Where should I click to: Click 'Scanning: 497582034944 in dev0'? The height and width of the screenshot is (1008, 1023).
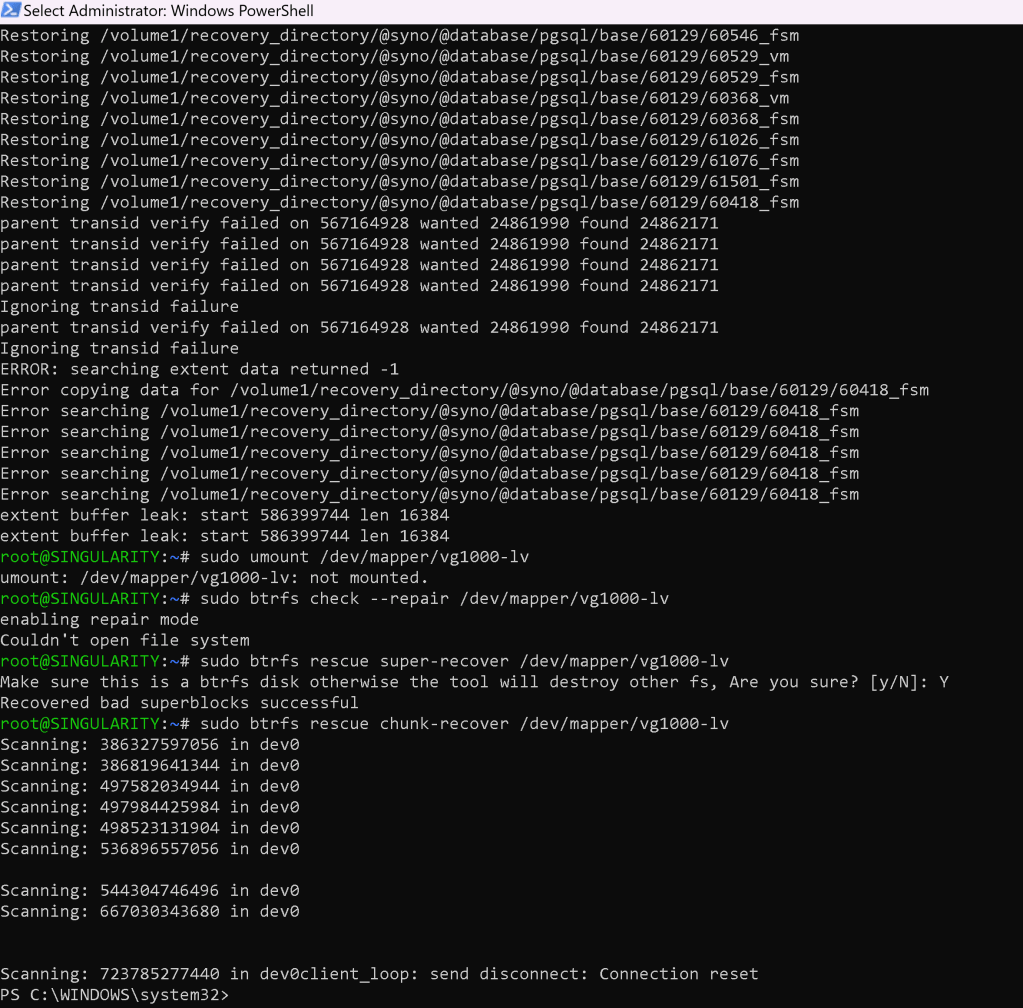tap(149, 787)
